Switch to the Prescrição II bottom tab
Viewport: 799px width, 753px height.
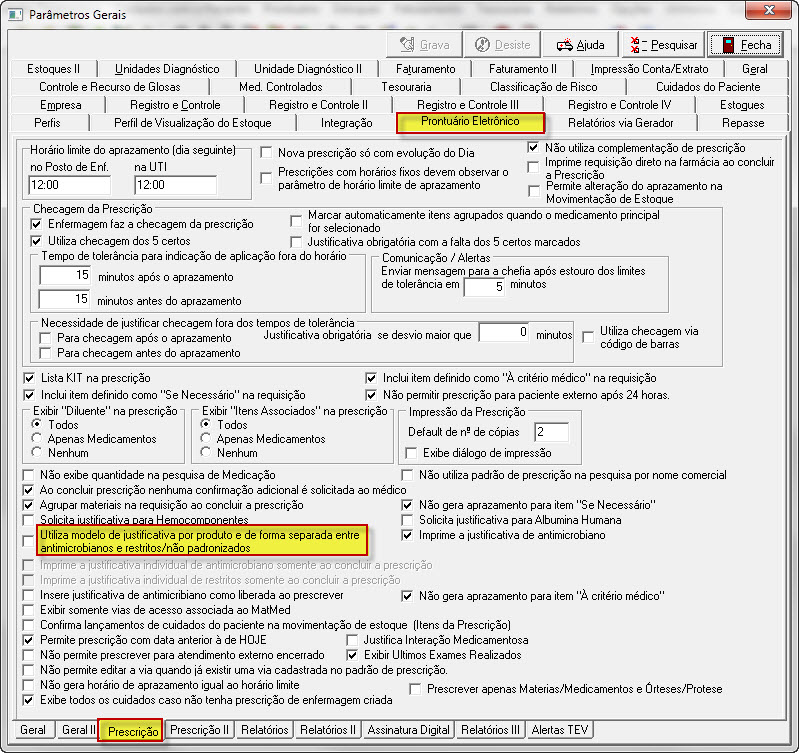tap(199, 730)
